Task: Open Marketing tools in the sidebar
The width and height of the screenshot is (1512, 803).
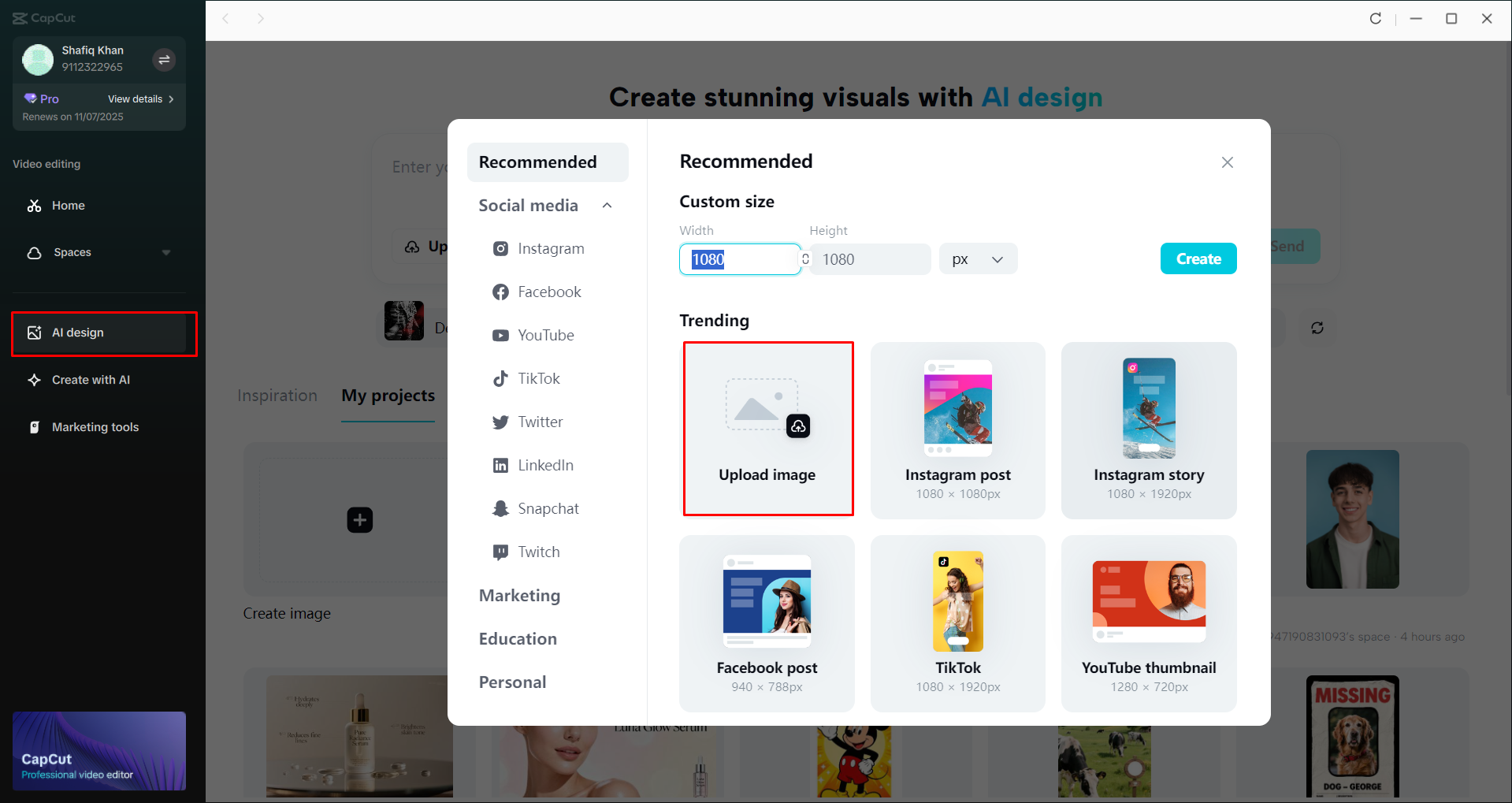Action: (94, 426)
